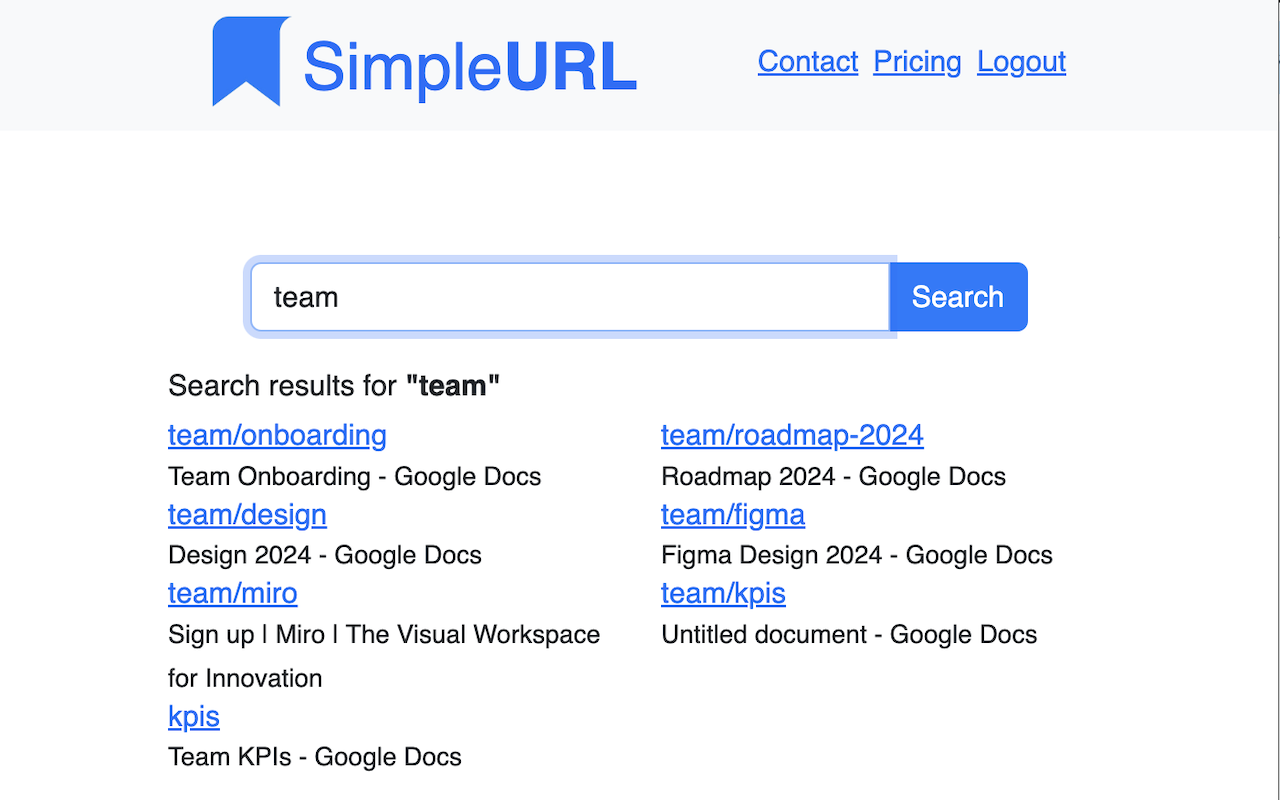
Task: Select "Untitled document - Google Docs" text
Action: tap(849, 634)
